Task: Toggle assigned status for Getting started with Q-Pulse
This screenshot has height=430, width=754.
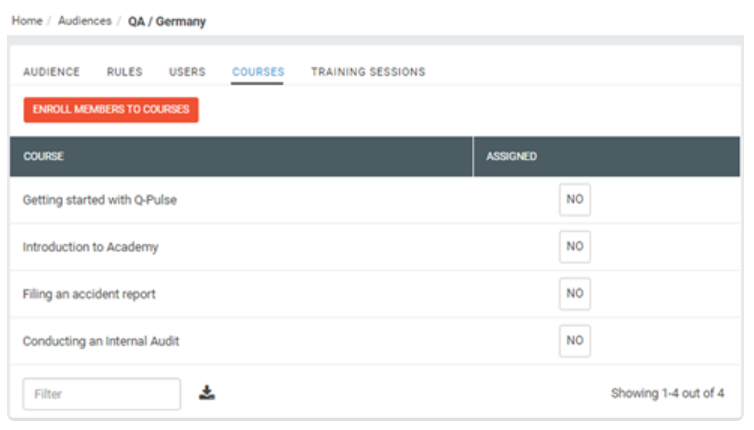Action: coord(575,199)
